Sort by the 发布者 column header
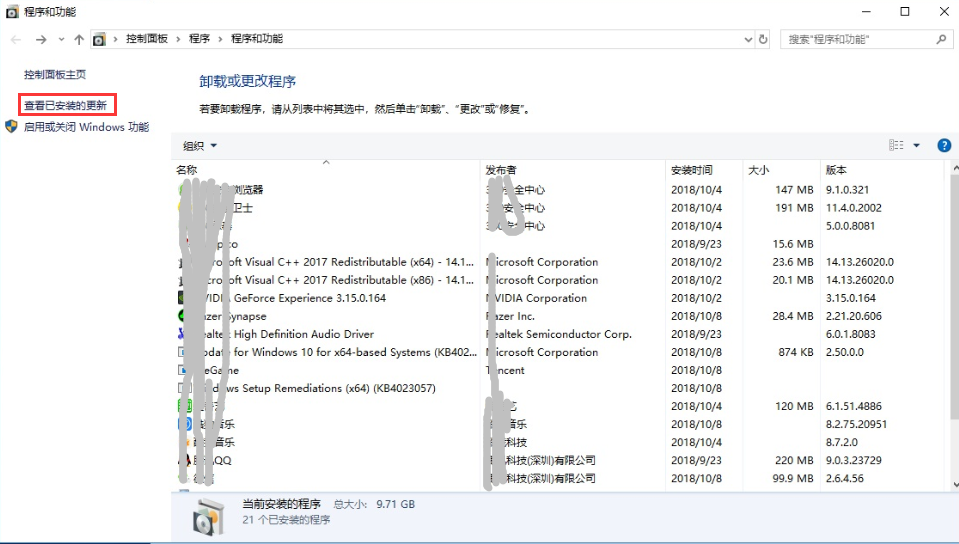The width and height of the screenshot is (959, 544). point(500,170)
